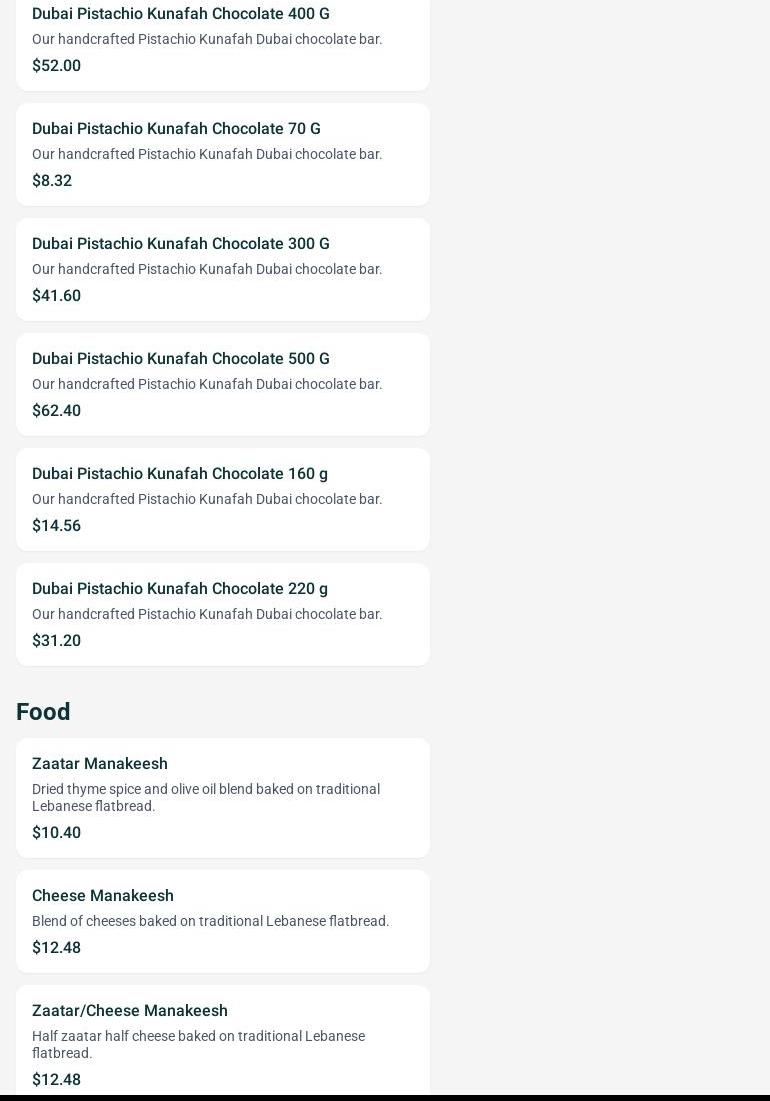Click the $52.00 price
The height and width of the screenshot is (1101, 770).
(56, 66)
